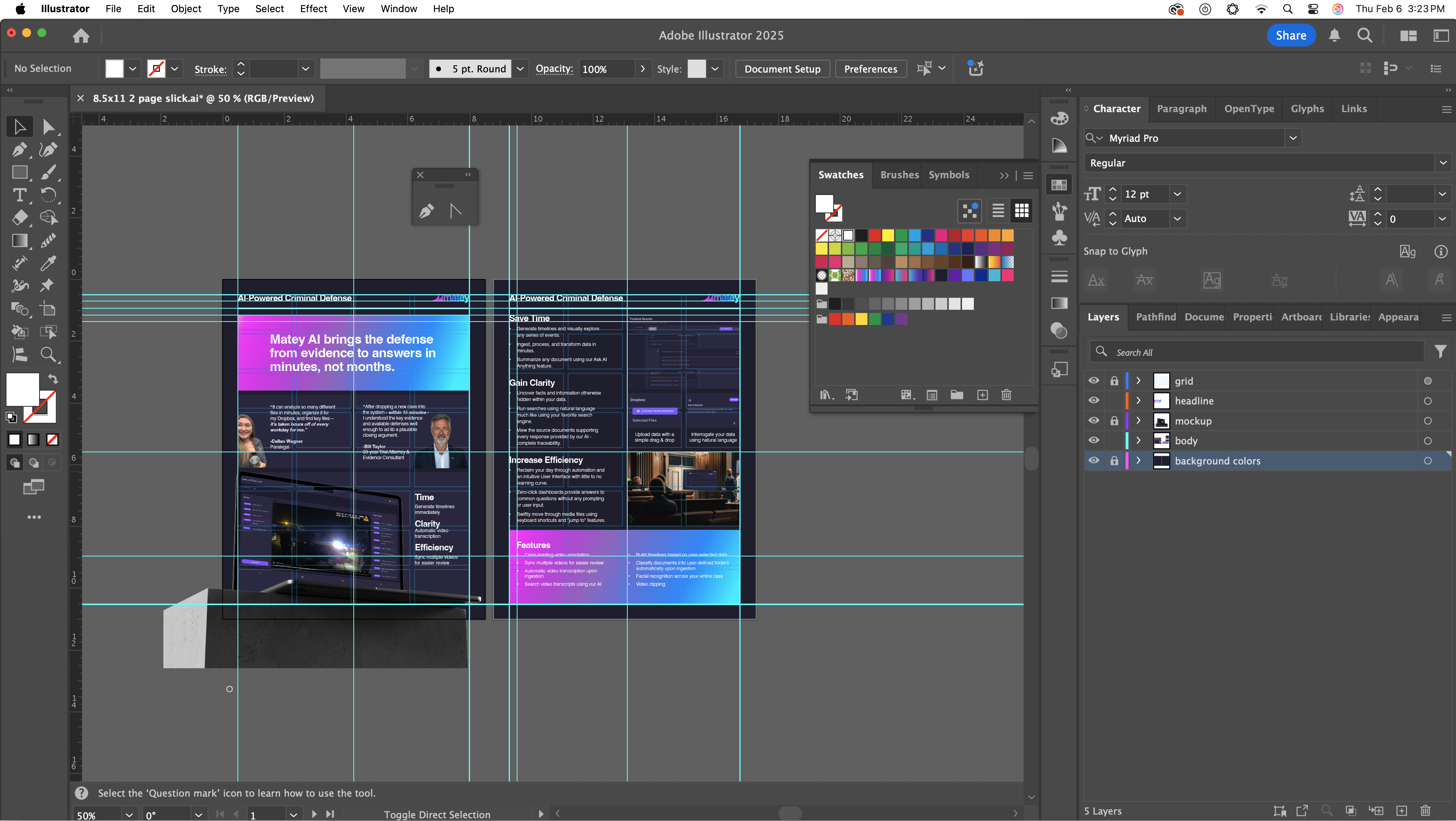Select the Rotate tool
This screenshot has width=1456, height=821.
pos(48,195)
